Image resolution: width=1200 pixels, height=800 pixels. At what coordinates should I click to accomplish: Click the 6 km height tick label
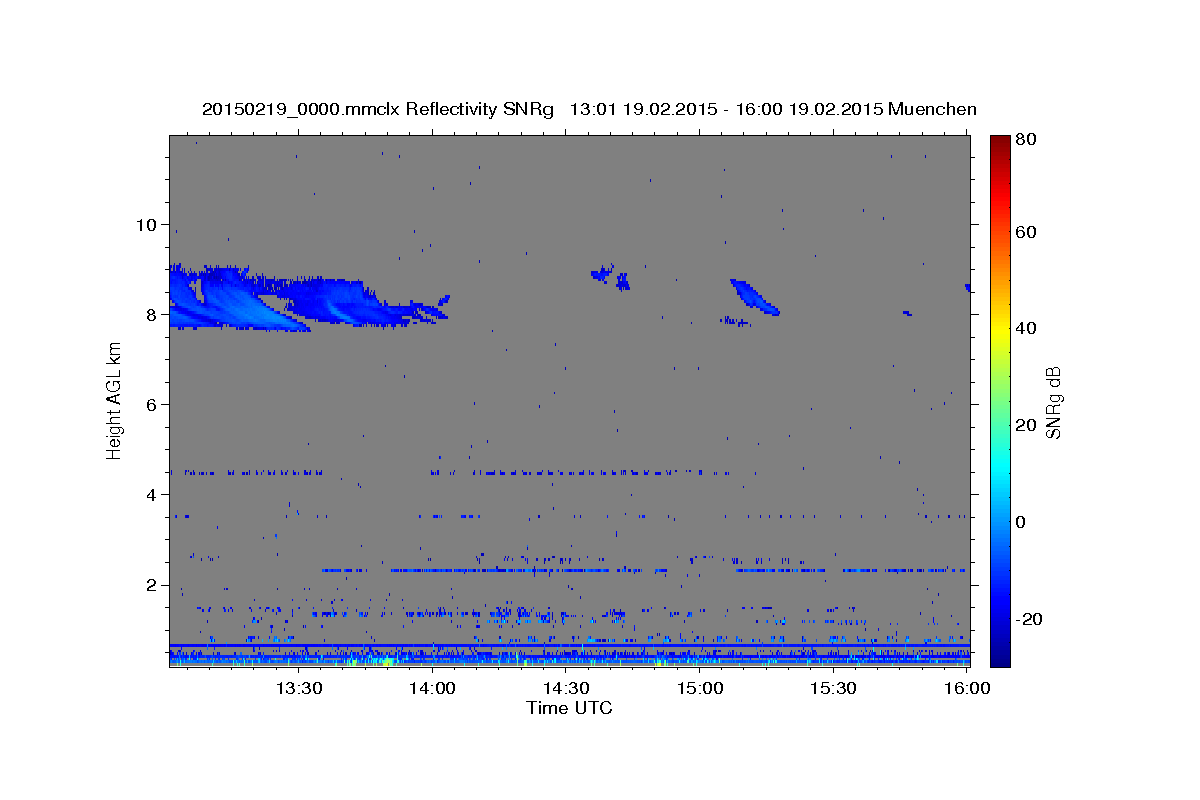click(153, 404)
